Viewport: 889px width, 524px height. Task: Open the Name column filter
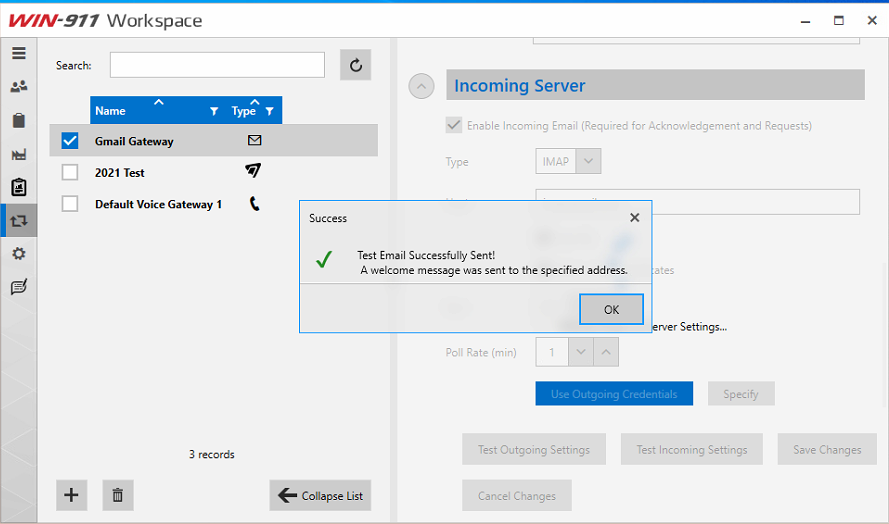pyautogui.click(x=214, y=112)
